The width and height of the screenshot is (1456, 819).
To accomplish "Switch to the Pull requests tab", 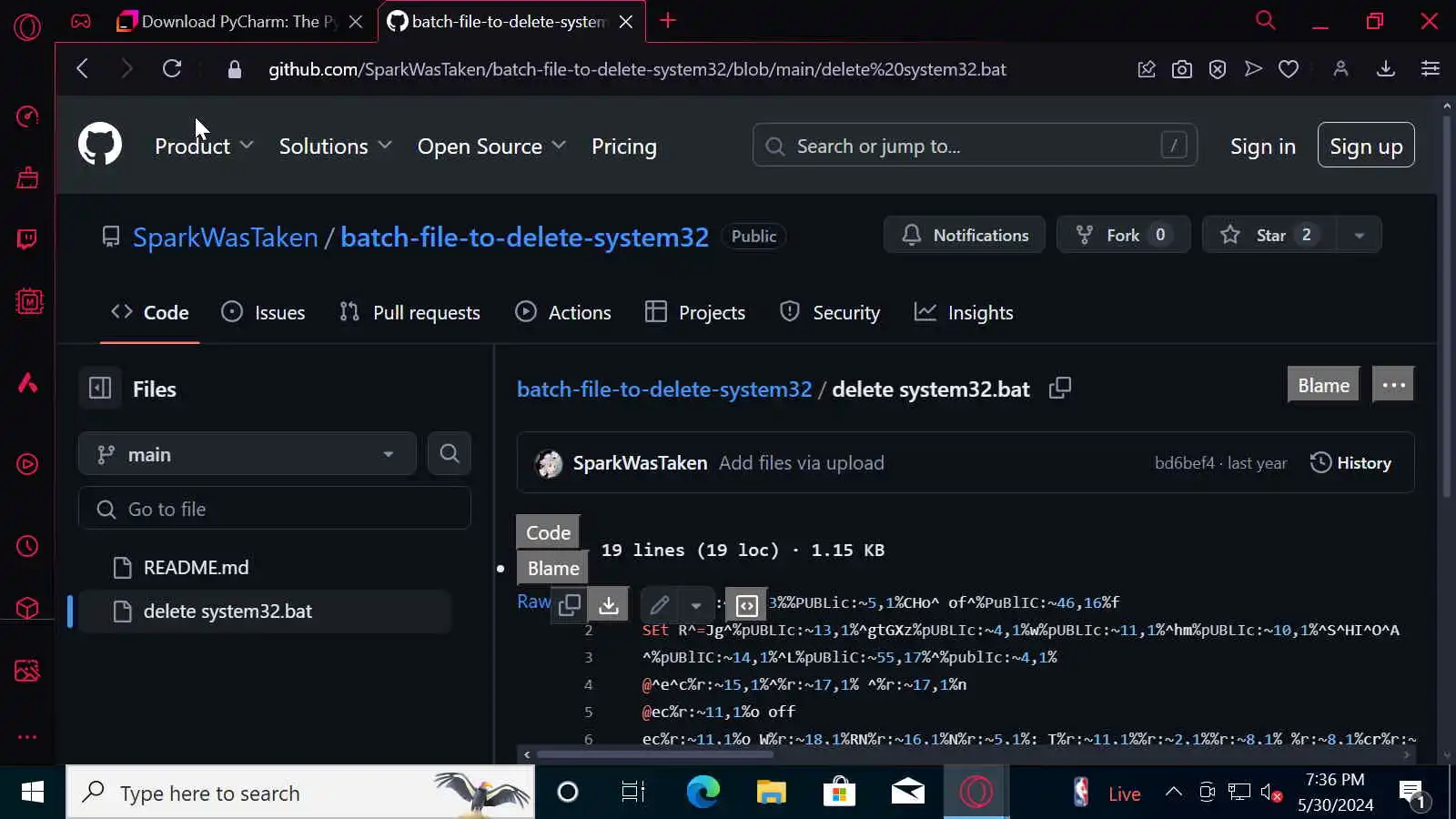I will [x=409, y=312].
